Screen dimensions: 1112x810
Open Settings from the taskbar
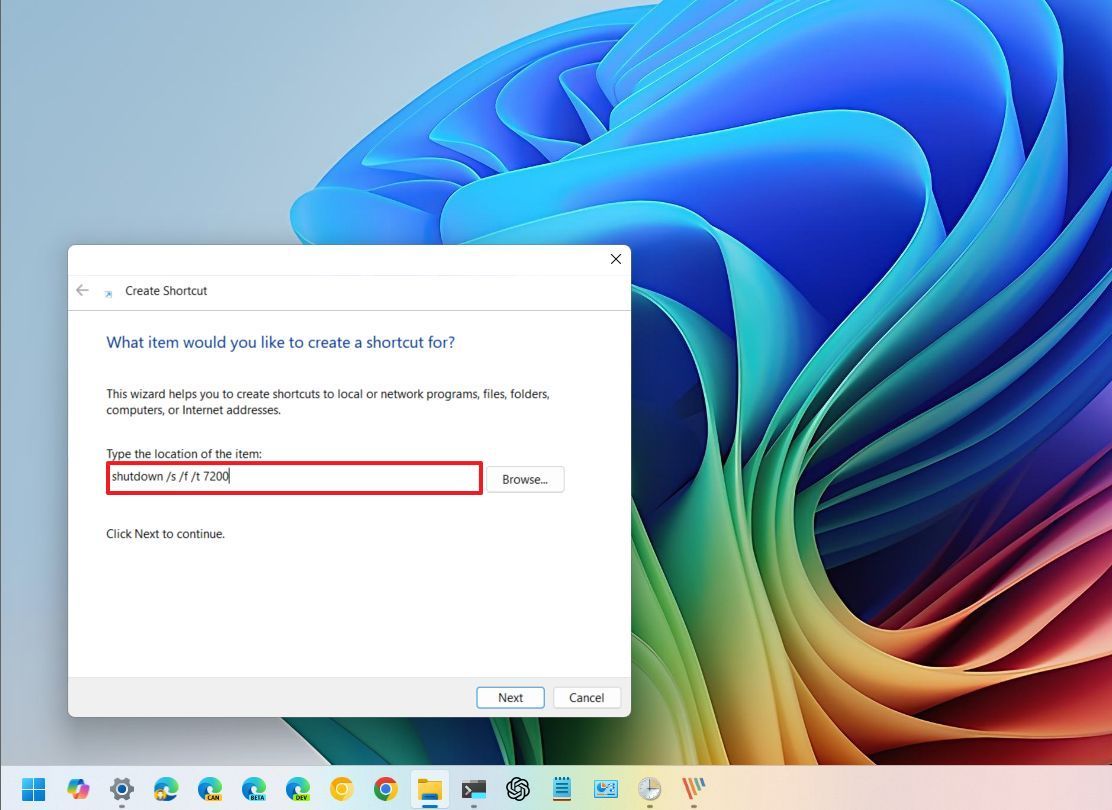point(121,789)
